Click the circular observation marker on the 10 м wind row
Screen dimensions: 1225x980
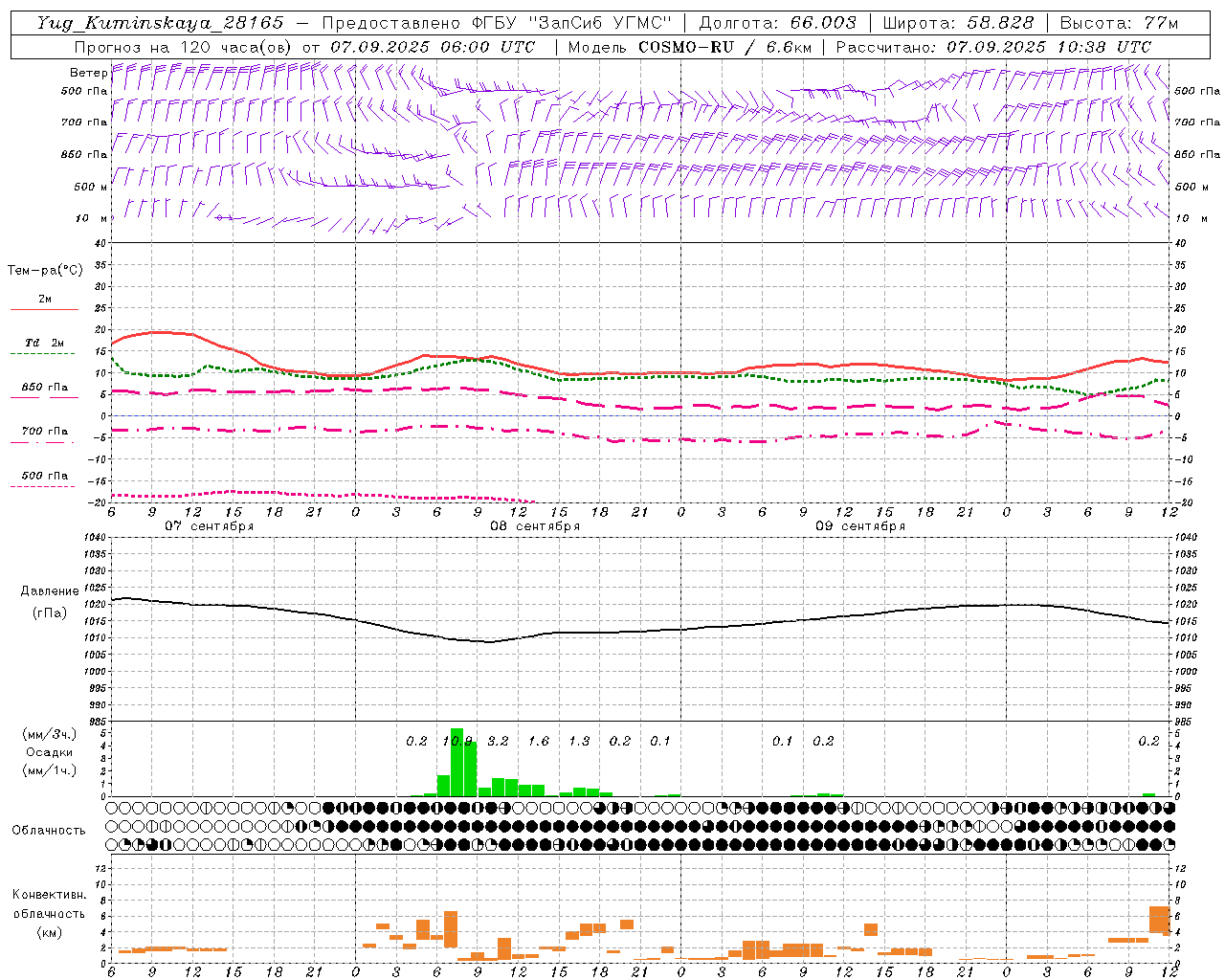pos(219,218)
